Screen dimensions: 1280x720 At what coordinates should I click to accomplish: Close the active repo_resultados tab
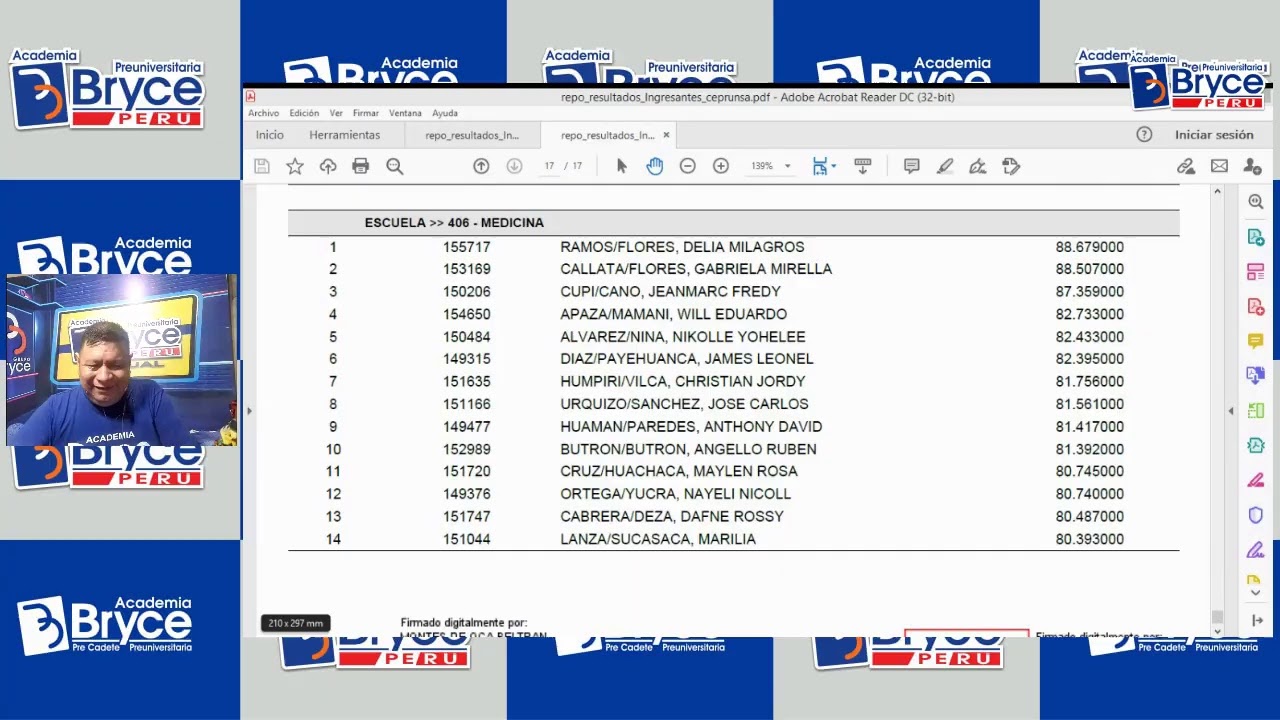point(666,135)
